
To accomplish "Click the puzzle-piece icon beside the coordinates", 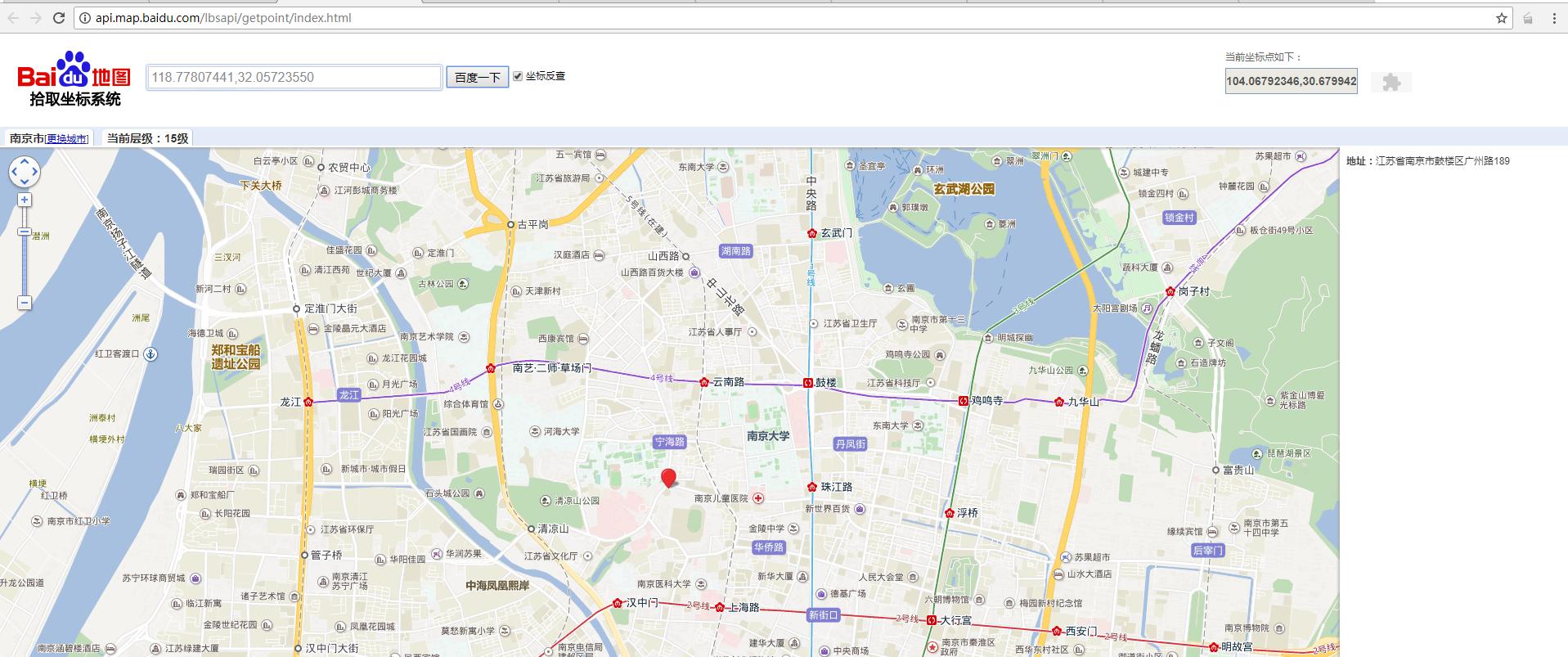I will 1391,82.
